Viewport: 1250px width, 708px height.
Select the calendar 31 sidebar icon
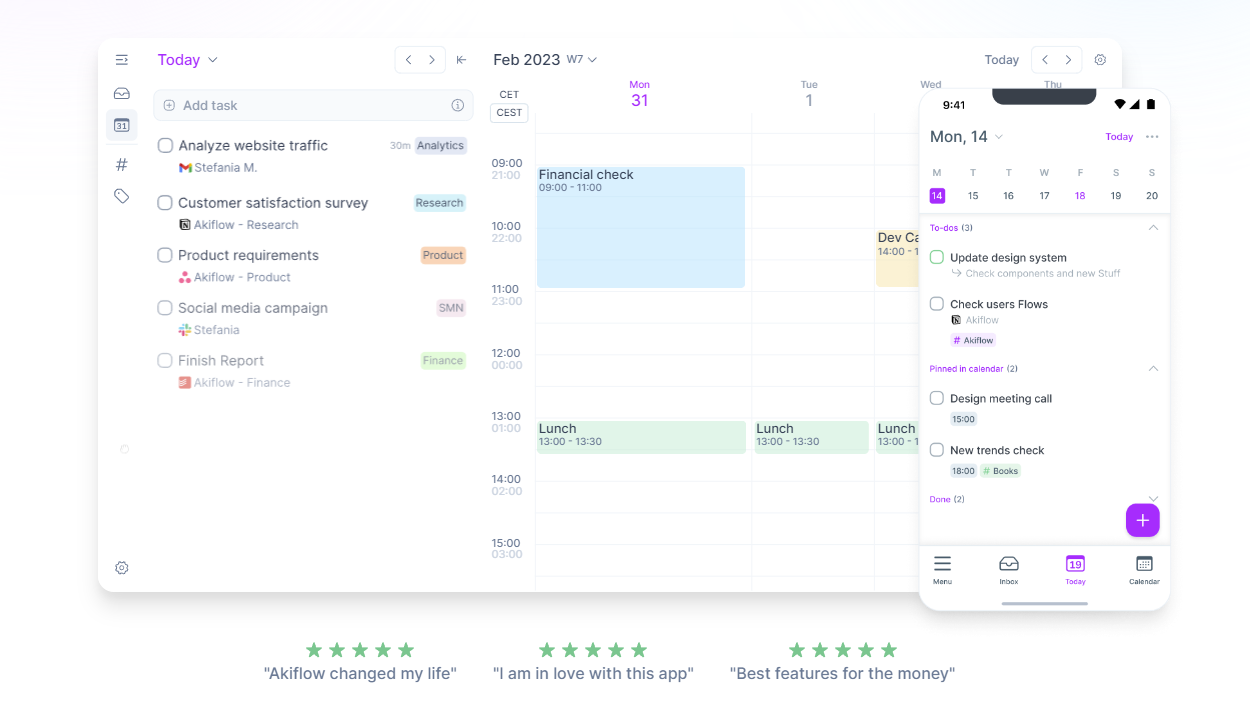coord(122,125)
